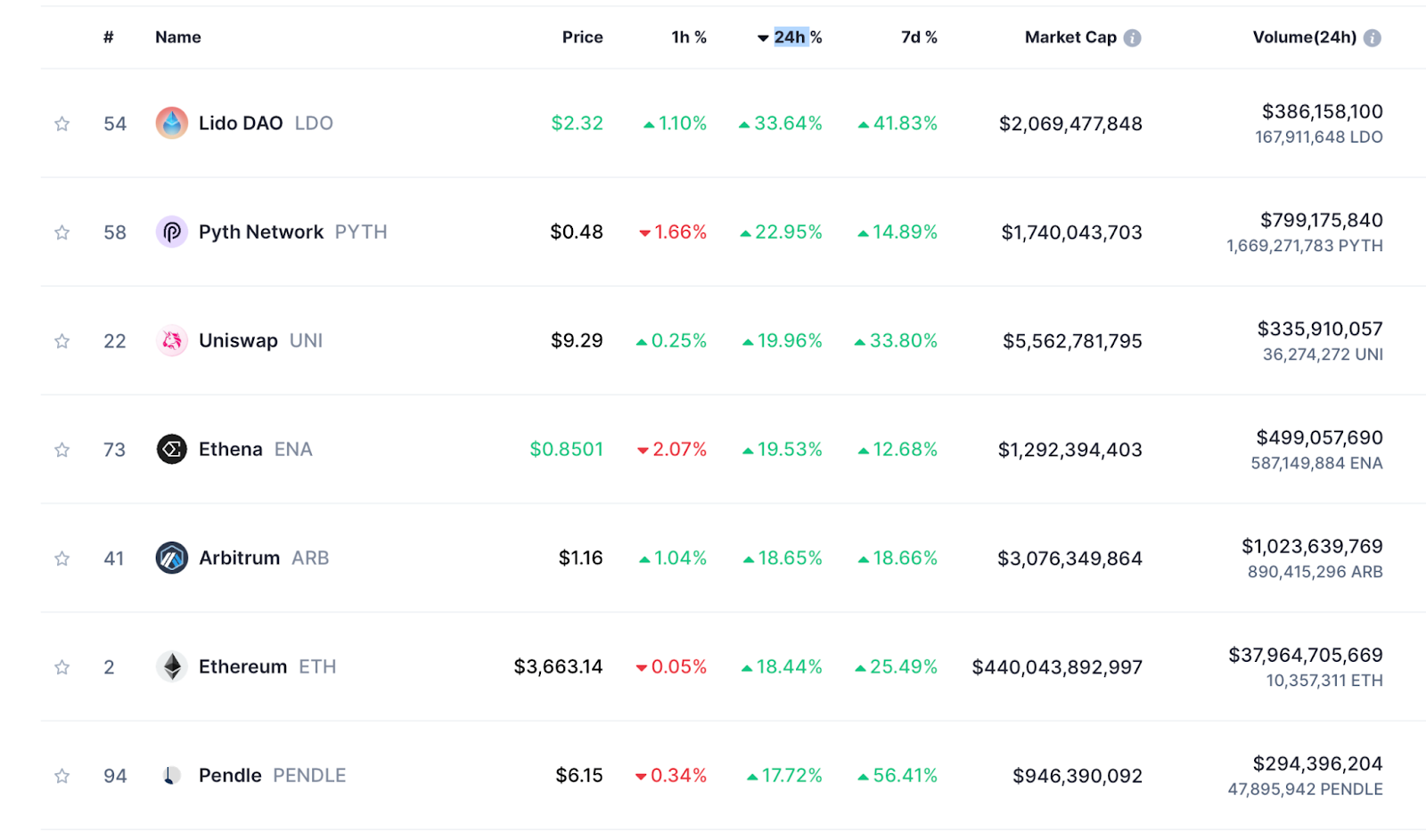The width and height of the screenshot is (1426, 840).
Task: Sort by the 24h % column header
Action: point(798,37)
